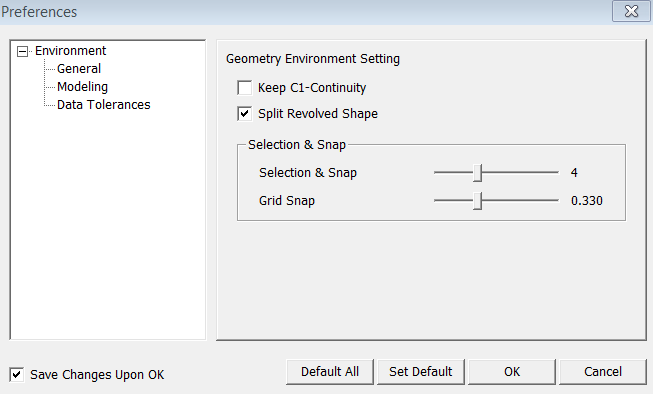This screenshot has width=653, height=394.
Task: Click Selection & Snap slider track left of handle
Action: 453,172
